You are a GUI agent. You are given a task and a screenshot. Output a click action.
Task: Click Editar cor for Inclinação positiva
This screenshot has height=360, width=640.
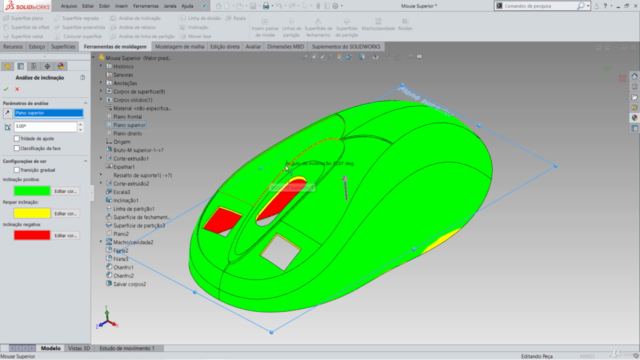(66, 191)
